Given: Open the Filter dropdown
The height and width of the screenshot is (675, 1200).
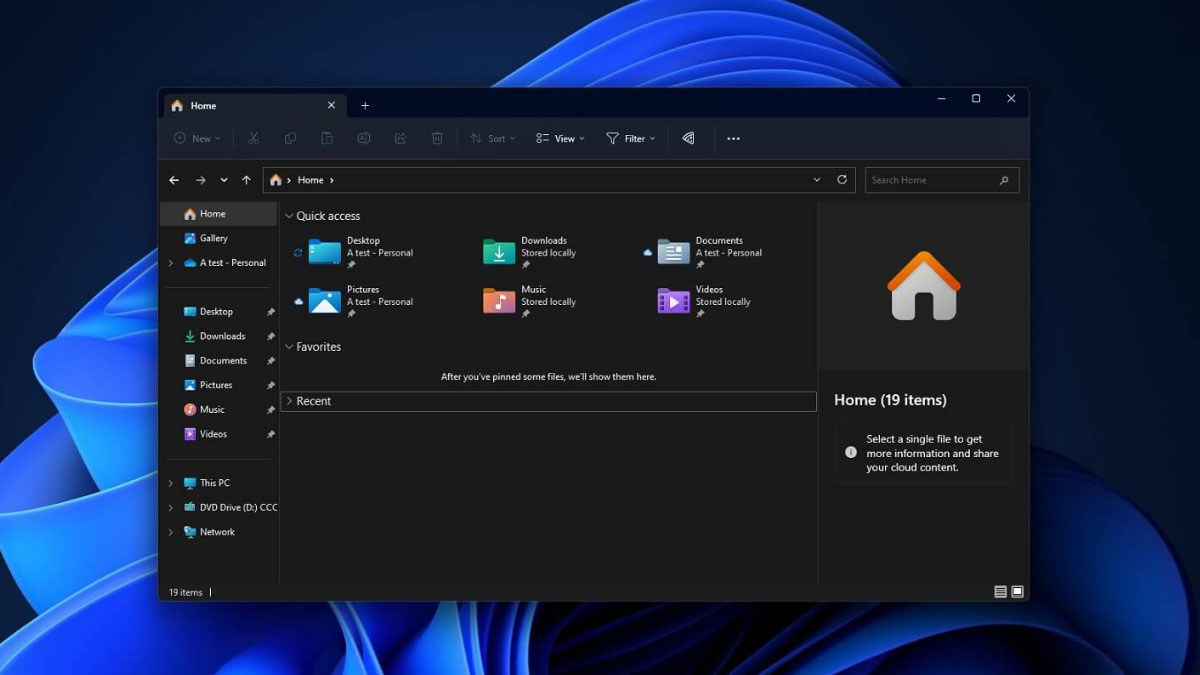Looking at the screenshot, I should pyautogui.click(x=631, y=139).
